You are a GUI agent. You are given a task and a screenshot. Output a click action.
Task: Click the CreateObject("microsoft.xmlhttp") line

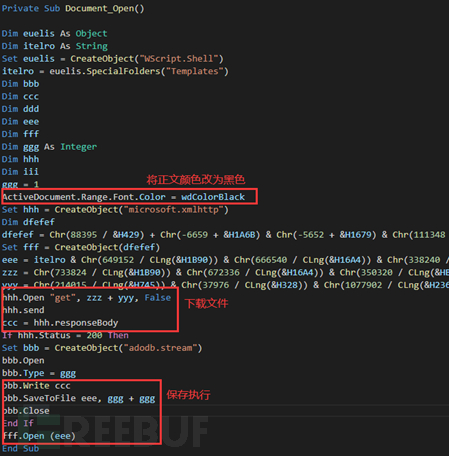(x=115, y=210)
